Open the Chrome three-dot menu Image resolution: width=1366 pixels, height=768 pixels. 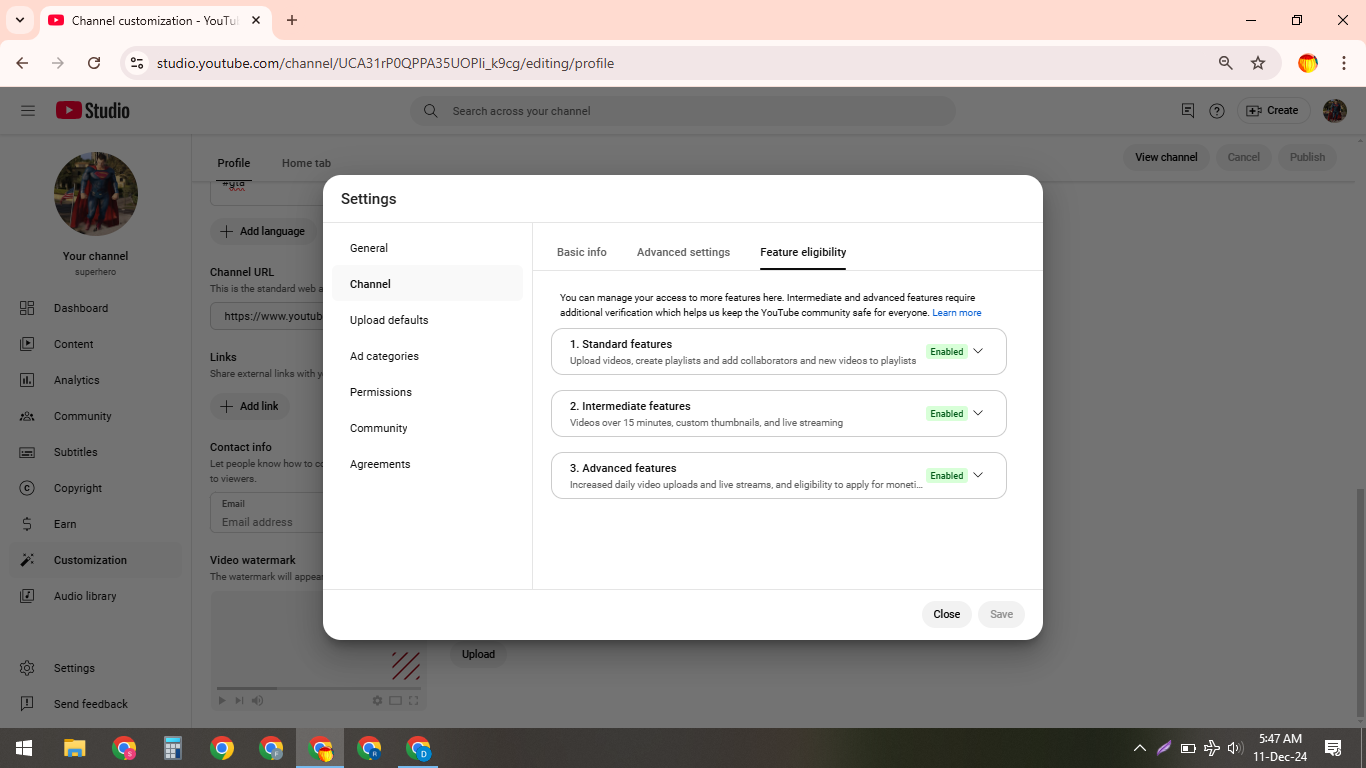(1344, 63)
